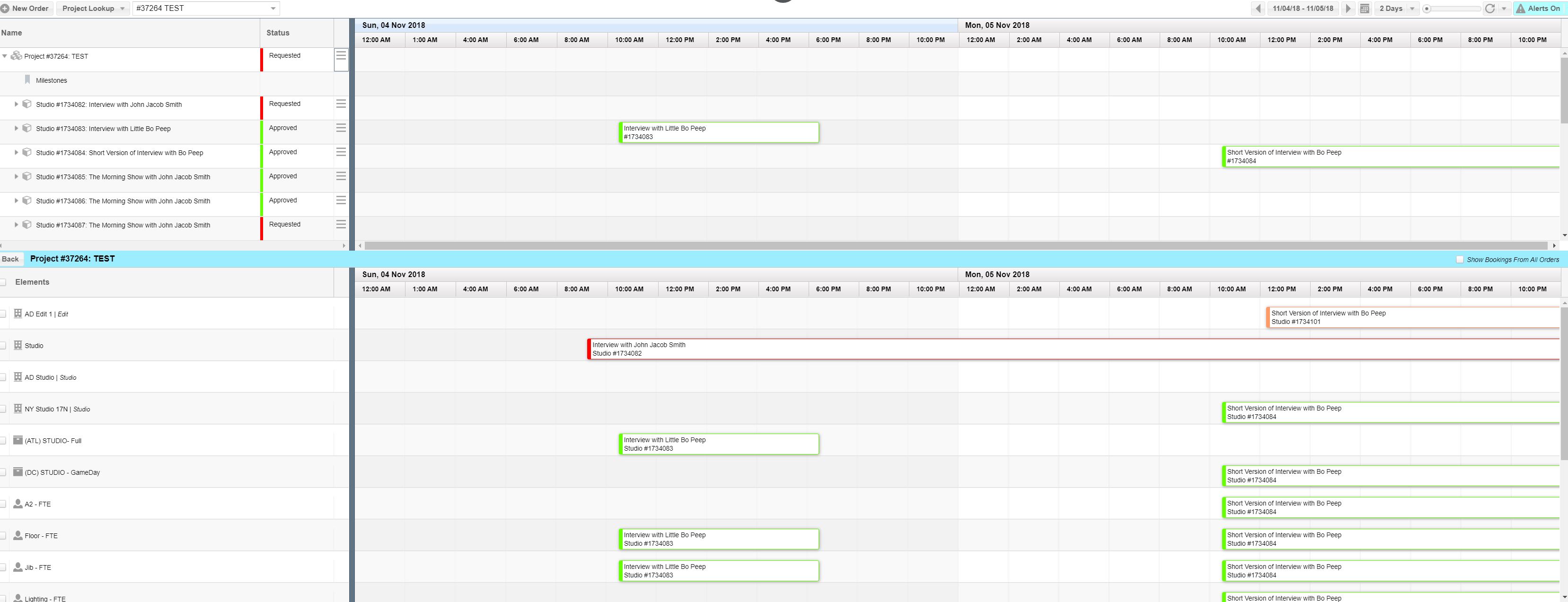Open the menu icon for Studio #1734085 row
This screenshot has height=602, width=1568.
[x=341, y=176]
